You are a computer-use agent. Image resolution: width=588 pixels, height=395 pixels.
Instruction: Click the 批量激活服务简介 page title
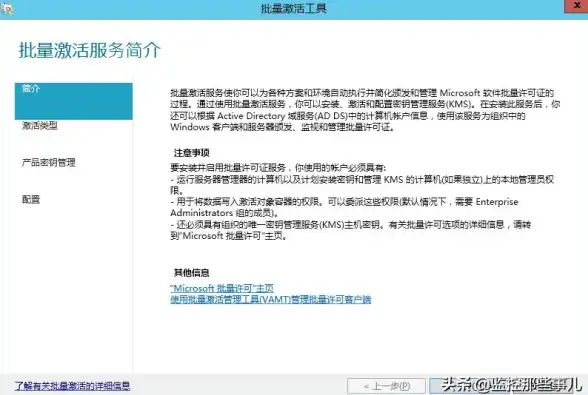90,50
